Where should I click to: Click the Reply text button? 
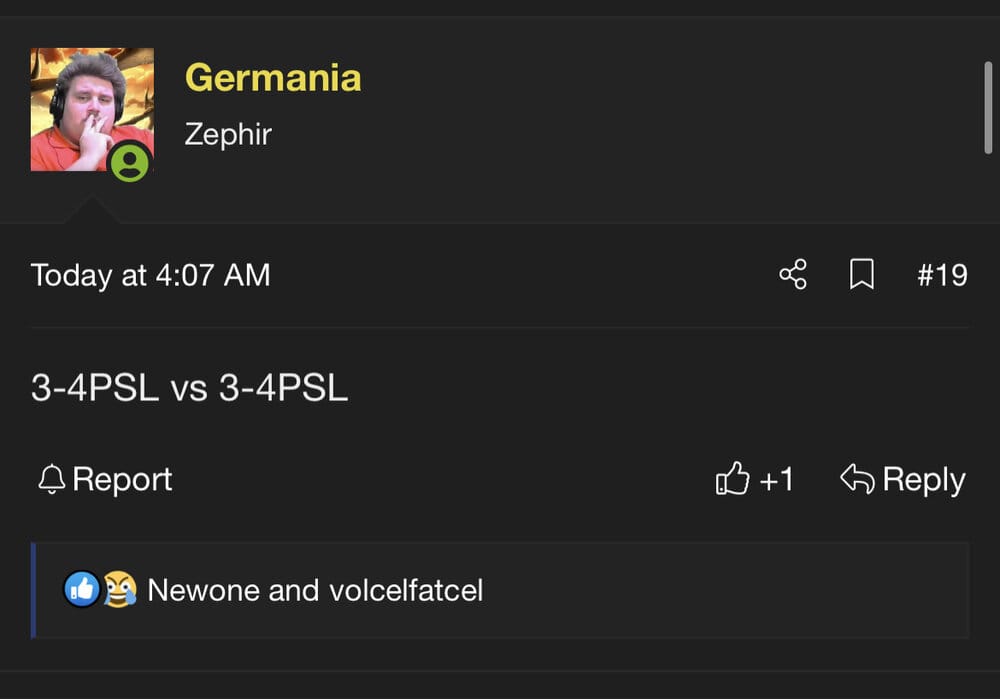point(923,480)
